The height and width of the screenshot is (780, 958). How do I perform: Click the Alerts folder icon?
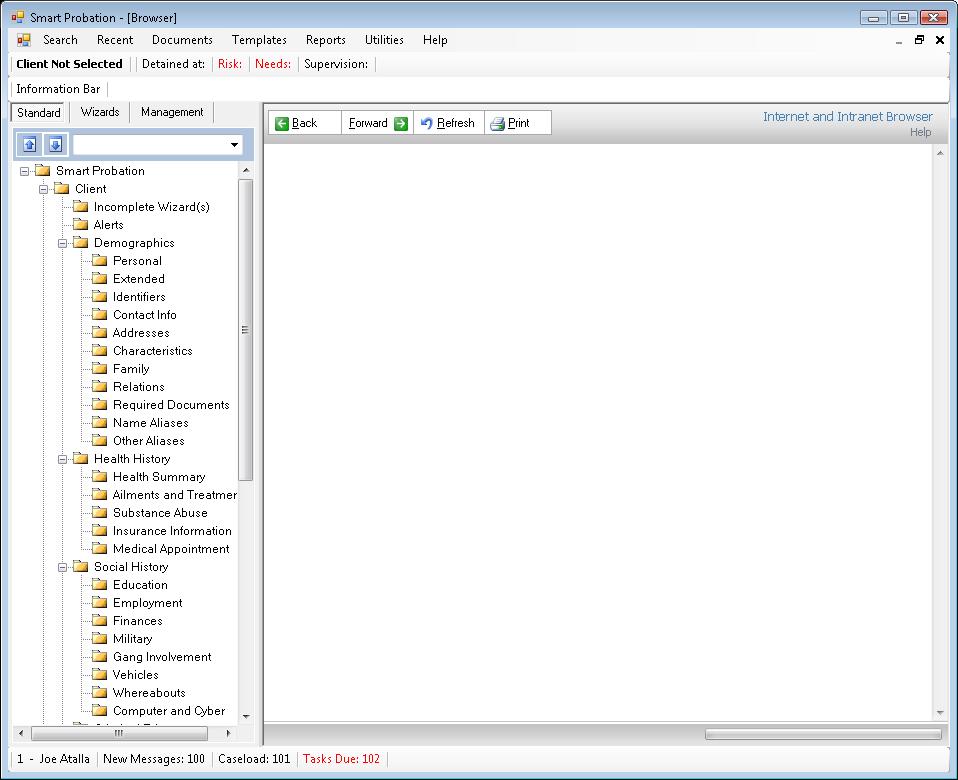pyautogui.click(x=81, y=224)
